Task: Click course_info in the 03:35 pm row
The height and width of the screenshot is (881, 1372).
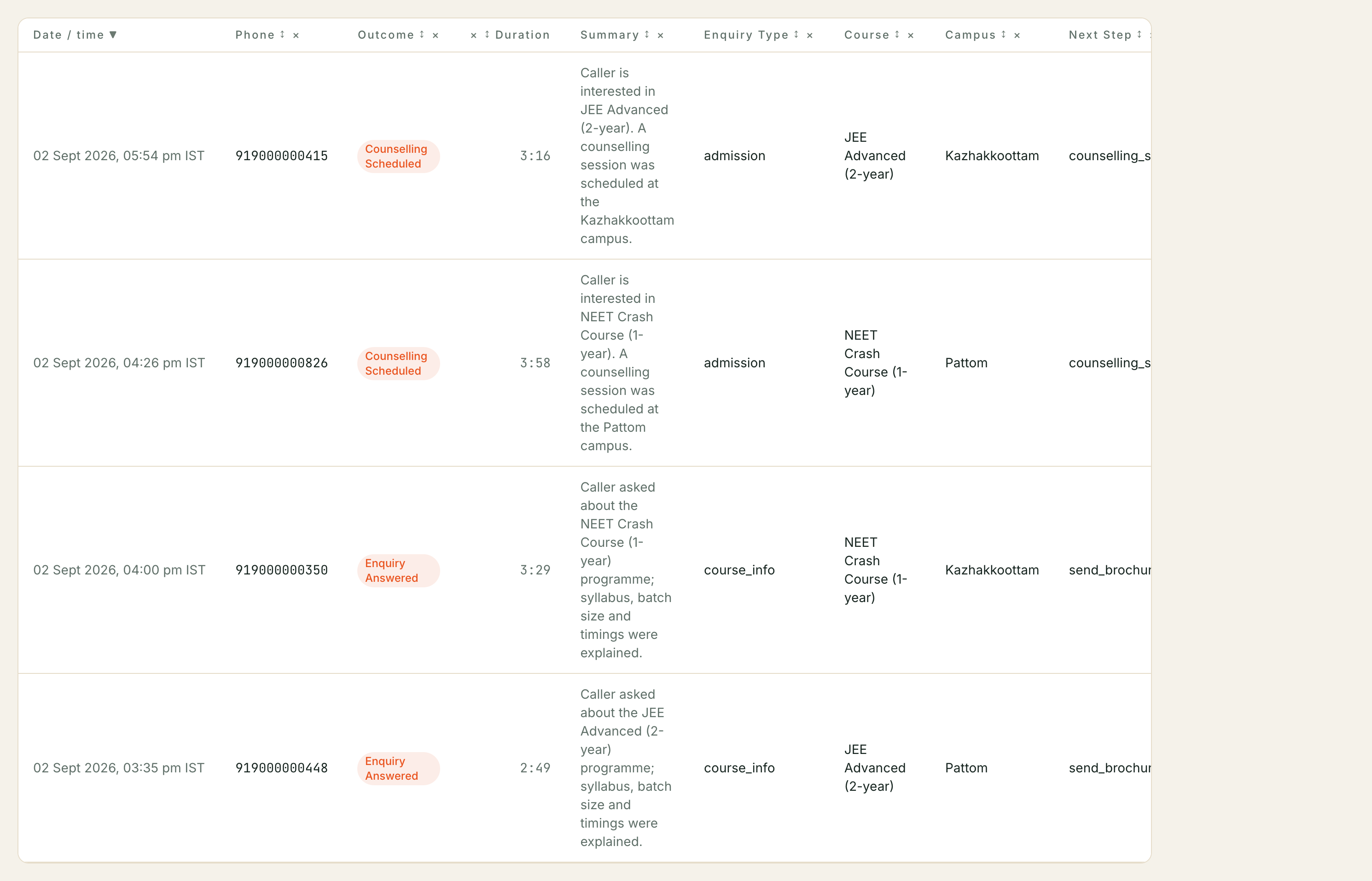Action: coord(739,768)
